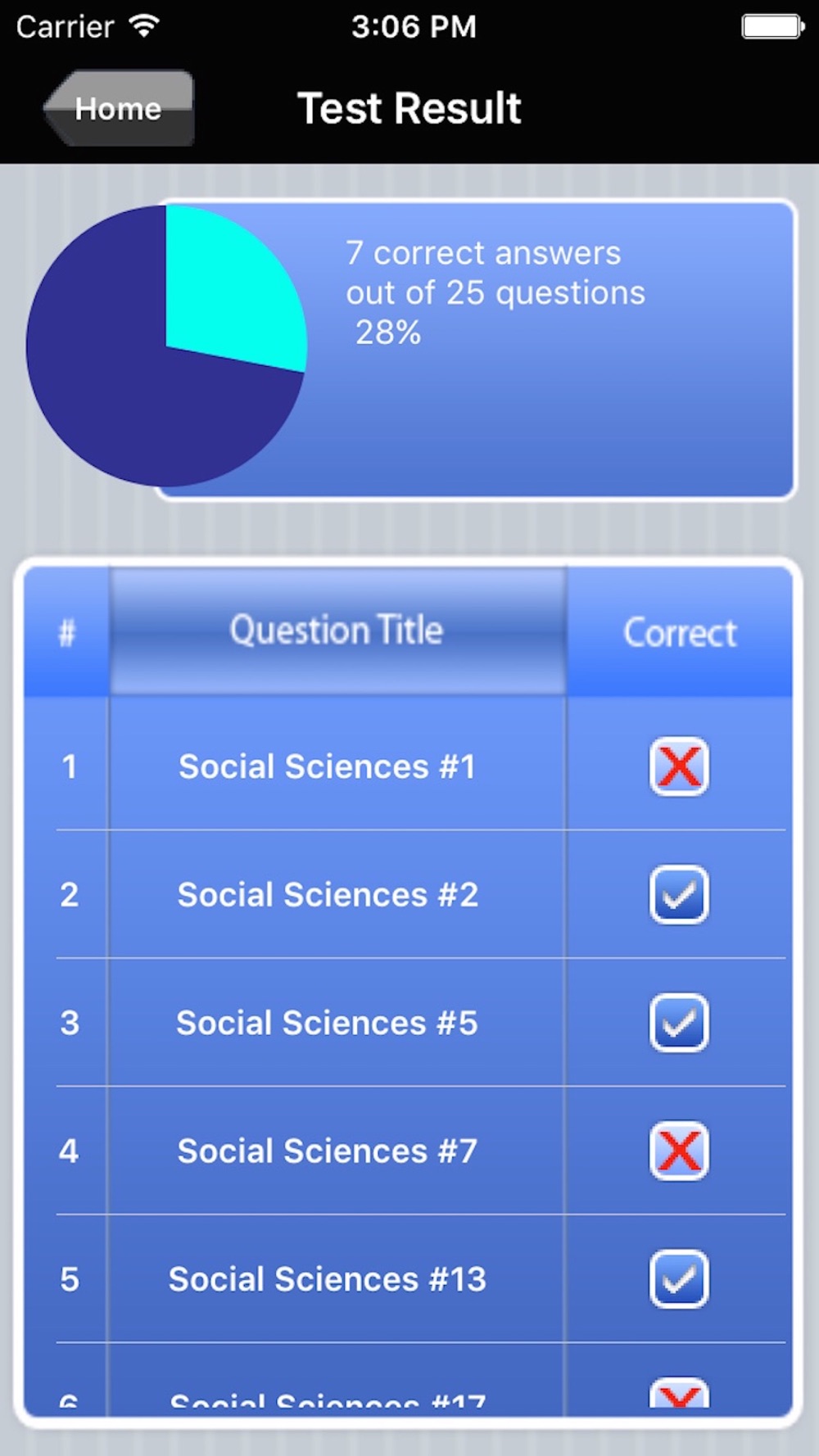Click the Correct column header
This screenshot has width=819, height=1456.
point(680,633)
